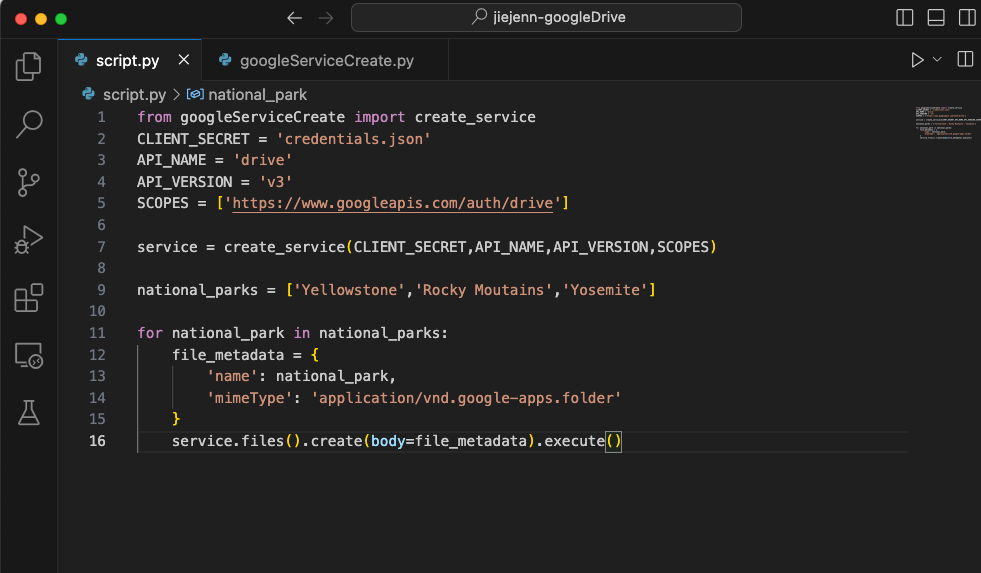Click the 'mimeType' key on line 14

[249, 398]
